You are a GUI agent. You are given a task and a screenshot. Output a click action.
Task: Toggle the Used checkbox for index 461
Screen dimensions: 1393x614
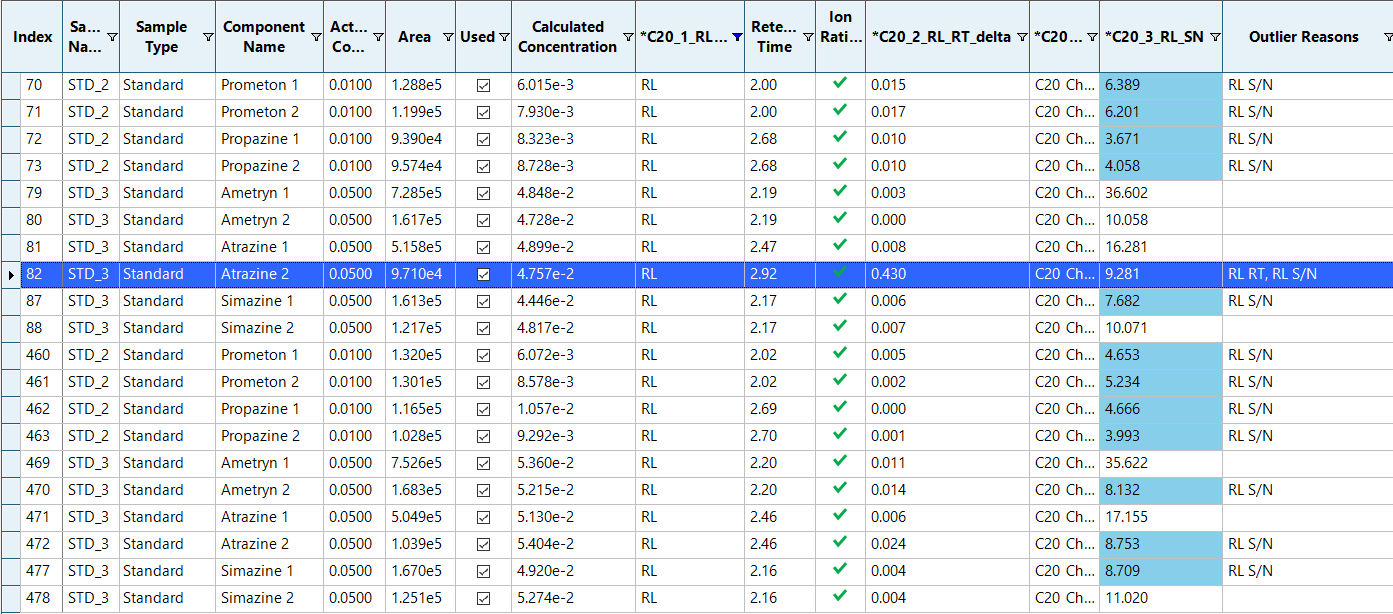pyautogui.click(x=484, y=382)
